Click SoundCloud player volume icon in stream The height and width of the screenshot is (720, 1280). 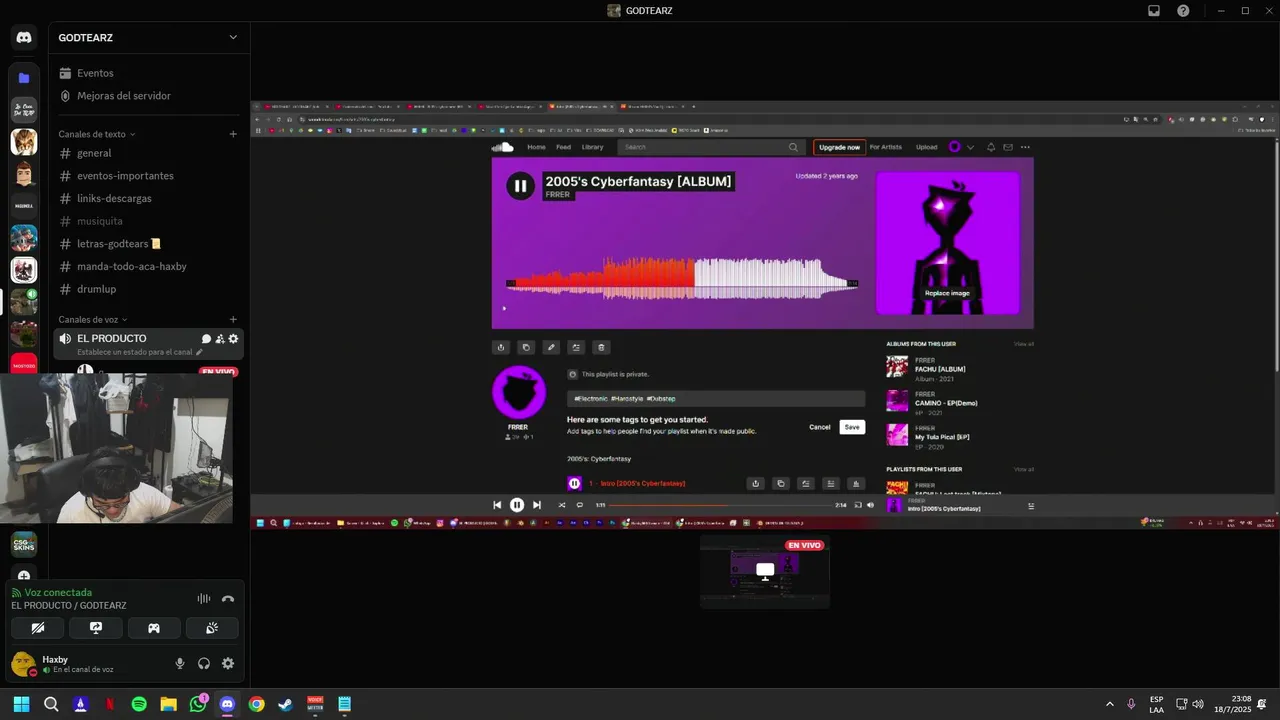coord(870,505)
